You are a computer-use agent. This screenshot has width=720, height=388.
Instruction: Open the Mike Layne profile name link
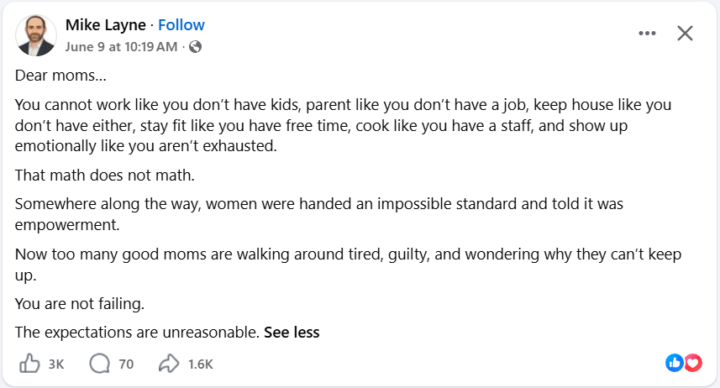tap(106, 25)
